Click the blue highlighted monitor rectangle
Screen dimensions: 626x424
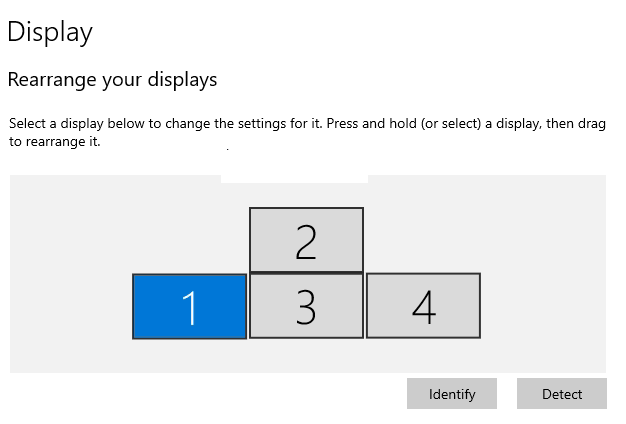coord(189,306)
